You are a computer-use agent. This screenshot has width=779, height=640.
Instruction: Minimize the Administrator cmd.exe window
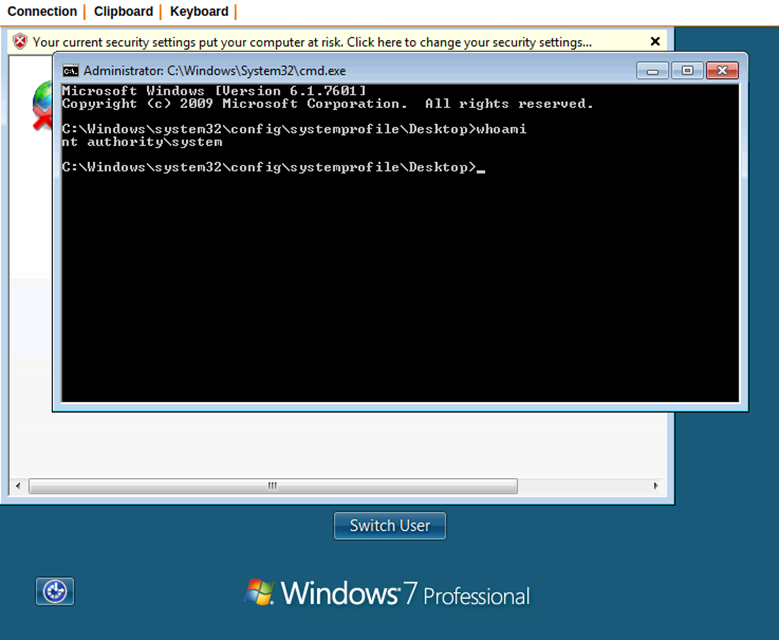[x=653, y=71]
